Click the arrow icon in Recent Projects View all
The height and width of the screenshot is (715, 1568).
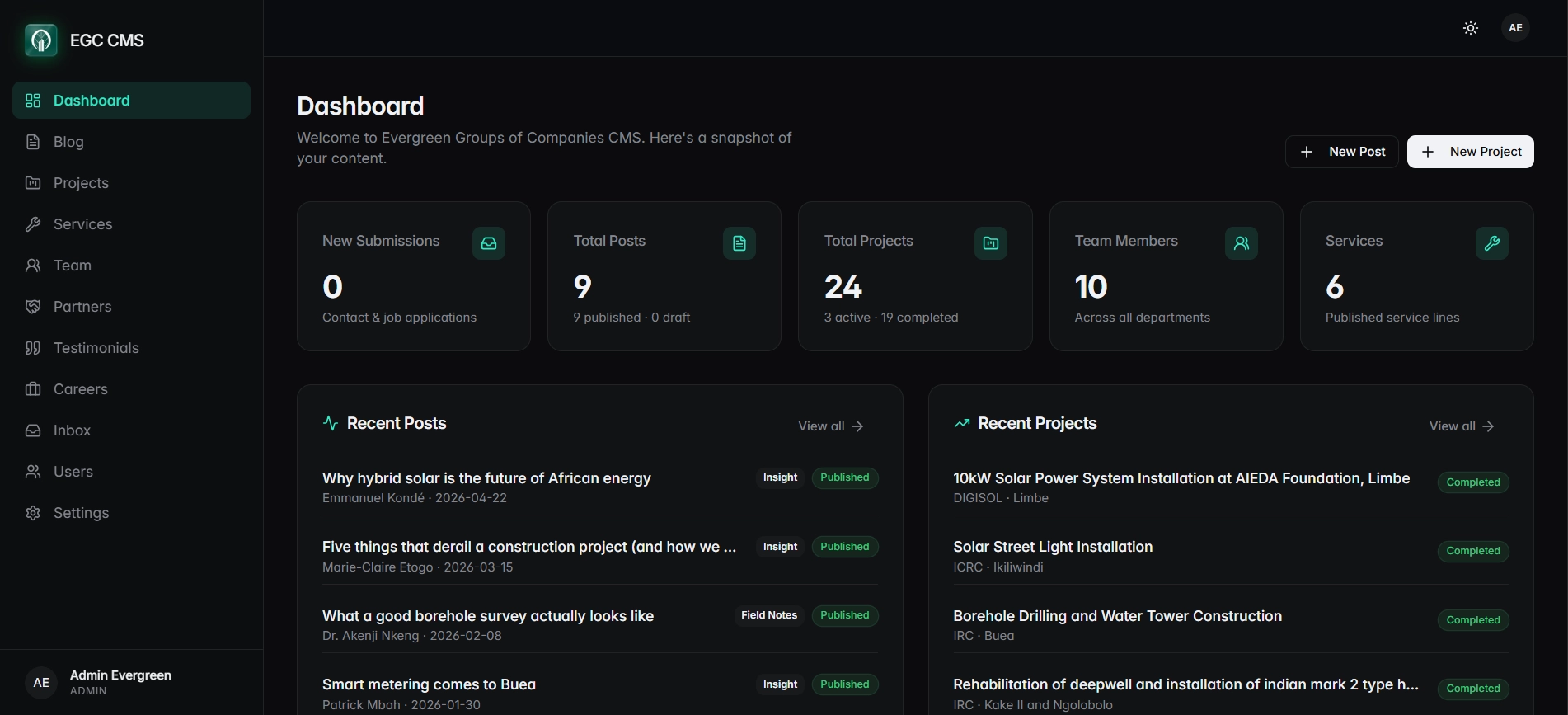[1488, 426]
